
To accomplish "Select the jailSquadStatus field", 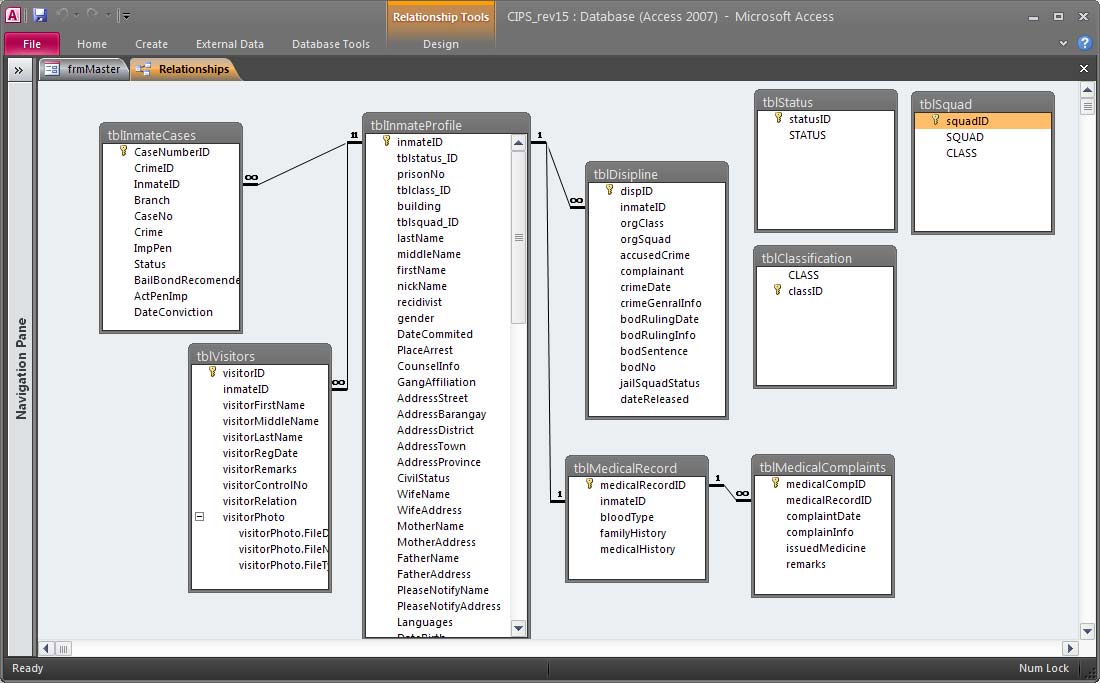I will pos(657,383).
